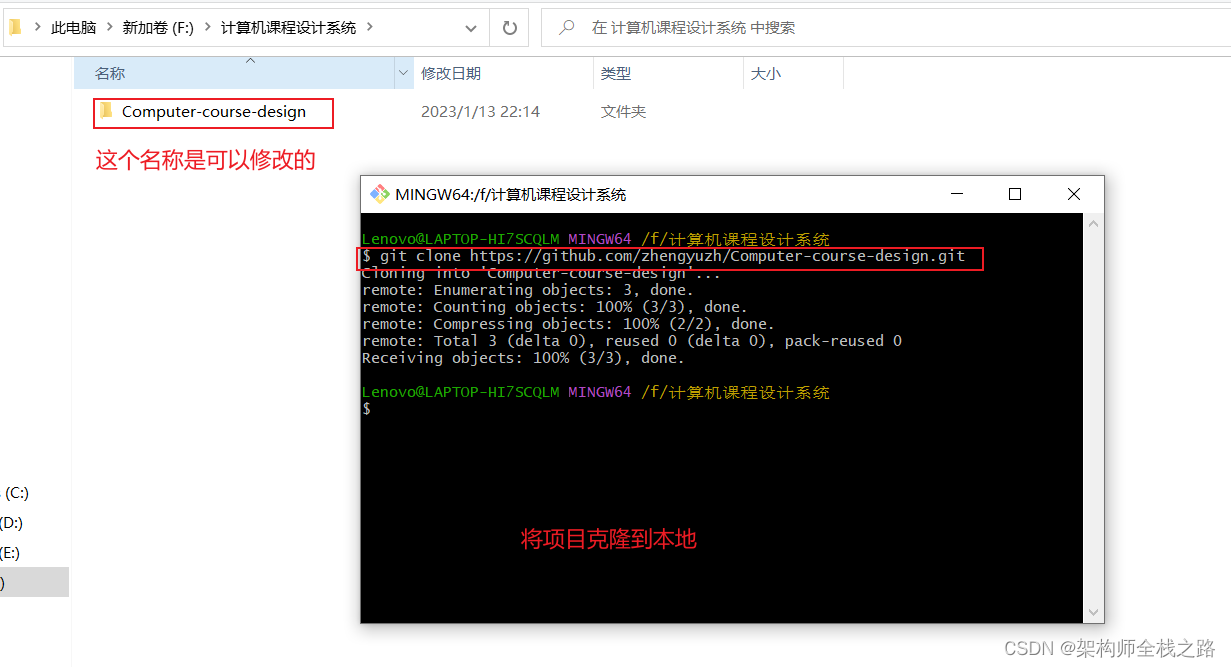Expand chevron after 新加卷 (F:) breadcrumb
The height and width of the screenshot is (667, 1231).
click(207, 28)
